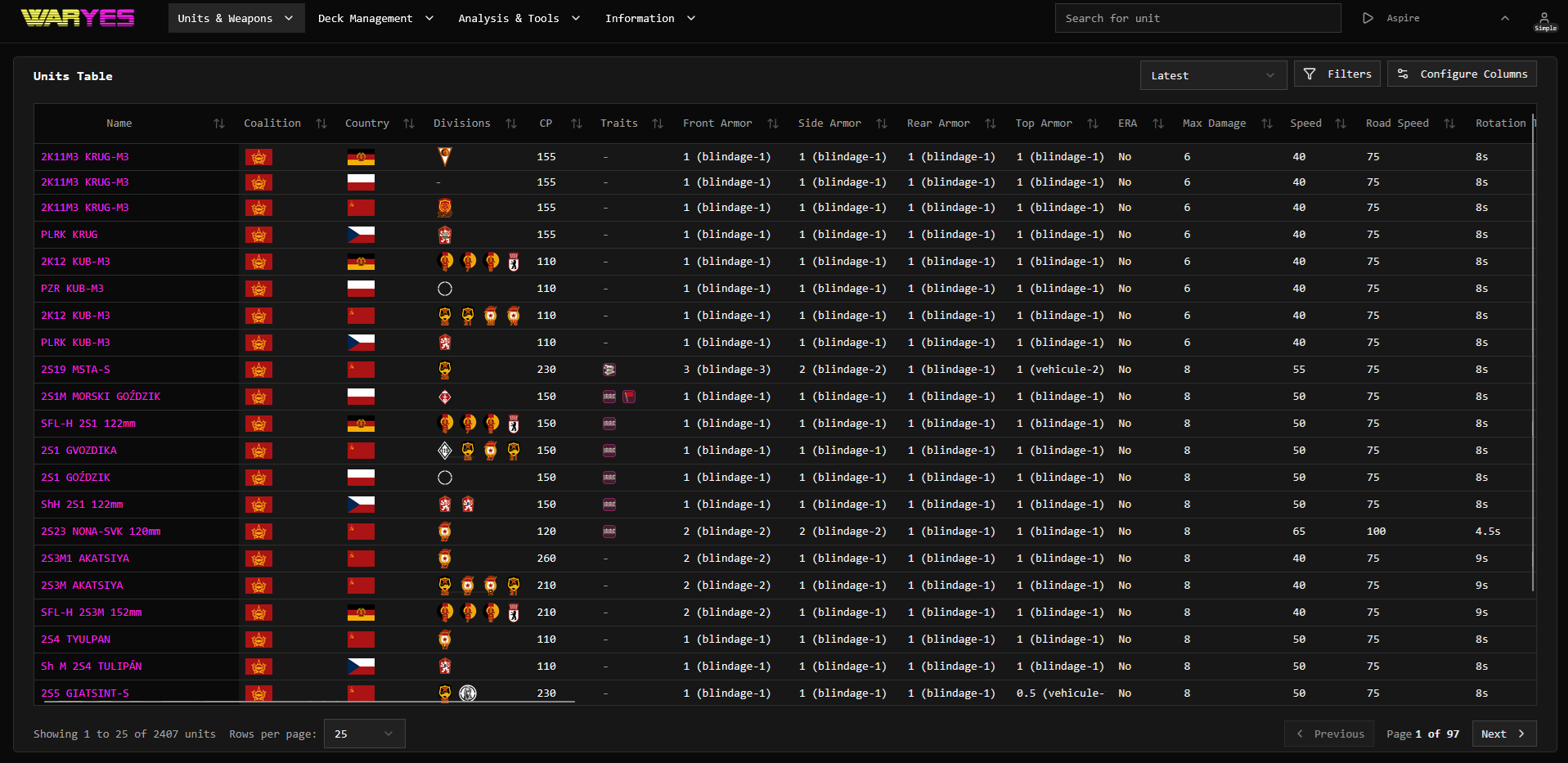Open the 2S23 NONA-SVK 120mm unit link

100,531
